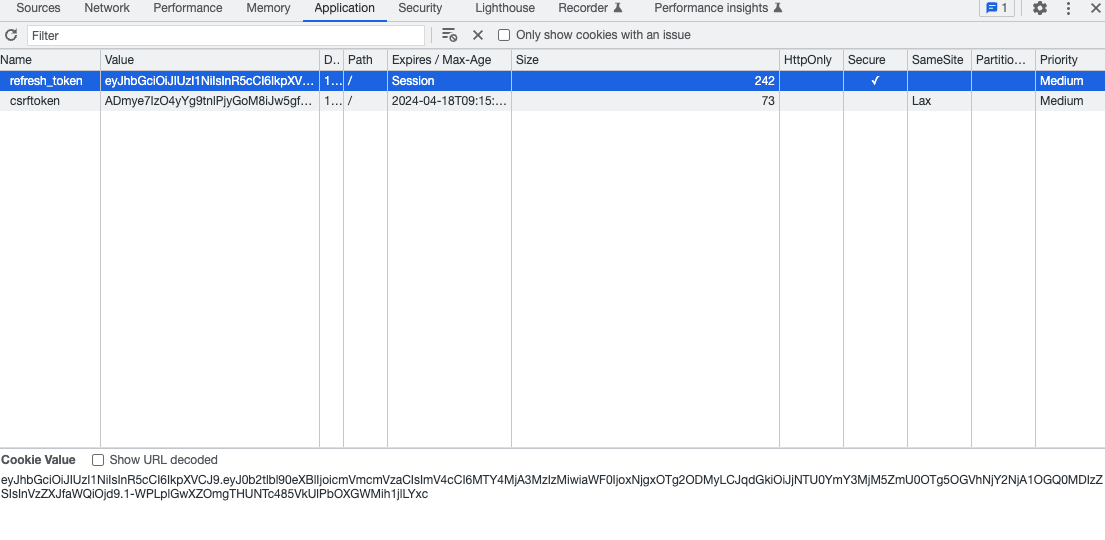Sort by Value column header
This screenshot has width=1105, height=540.
pos(210,60)
